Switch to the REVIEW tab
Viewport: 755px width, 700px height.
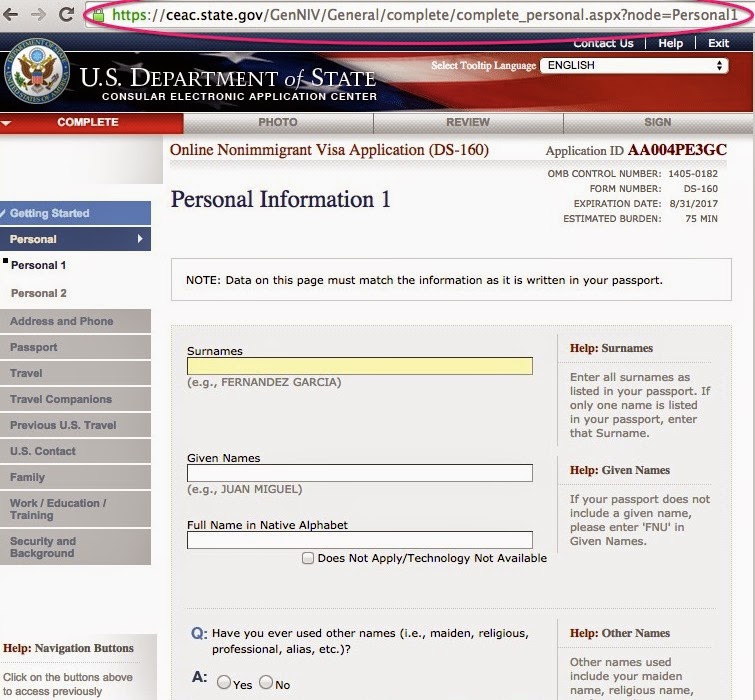point(468,122)
